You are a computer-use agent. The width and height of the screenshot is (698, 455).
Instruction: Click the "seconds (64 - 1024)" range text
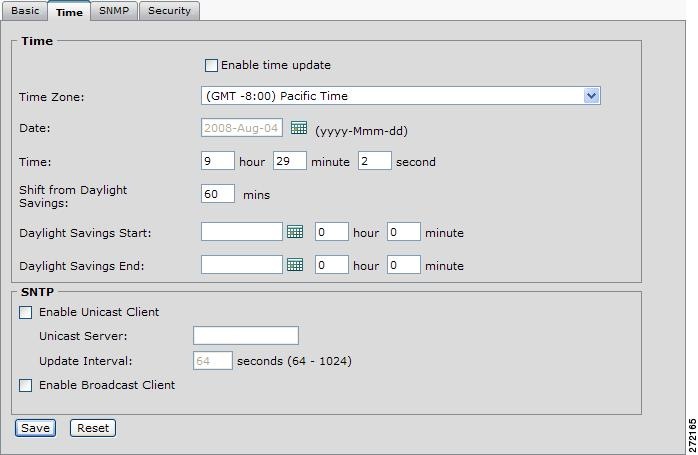pos(294,361)
